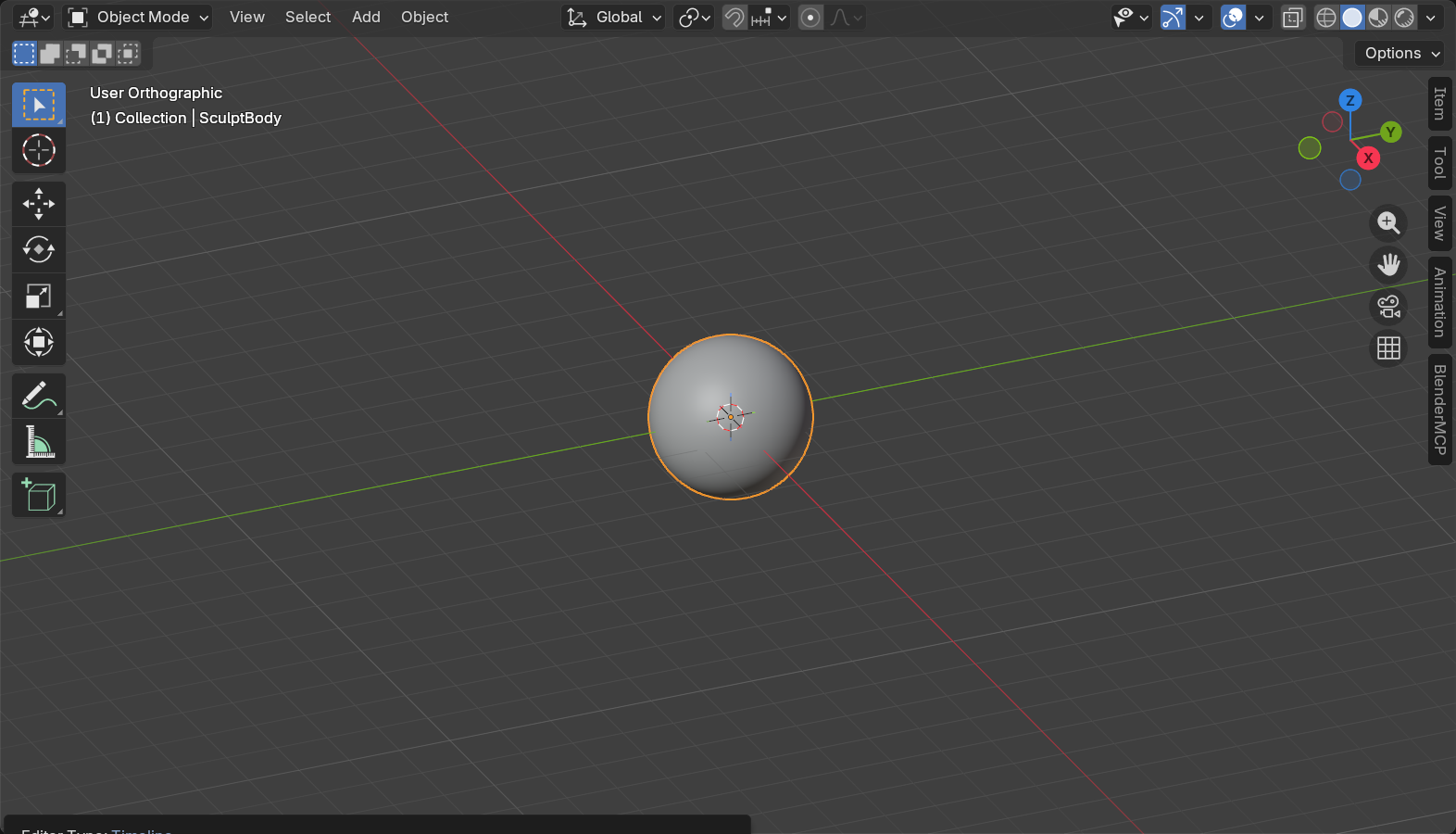Open the Options dropdown
Screen dimensions: 1456x834
pos(1401,54)
